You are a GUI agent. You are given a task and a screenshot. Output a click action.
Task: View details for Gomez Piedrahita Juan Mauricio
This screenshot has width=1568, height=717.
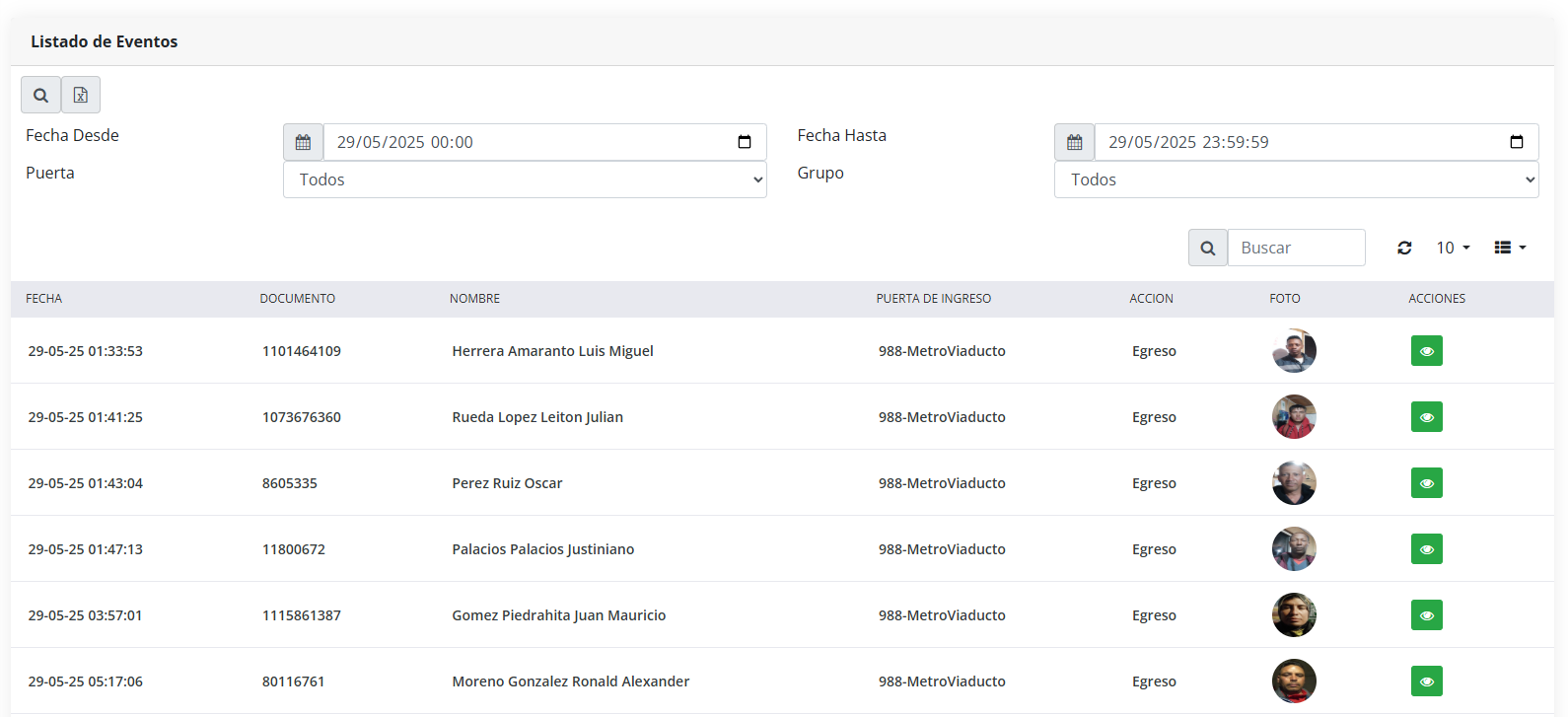pos(1427,615)
